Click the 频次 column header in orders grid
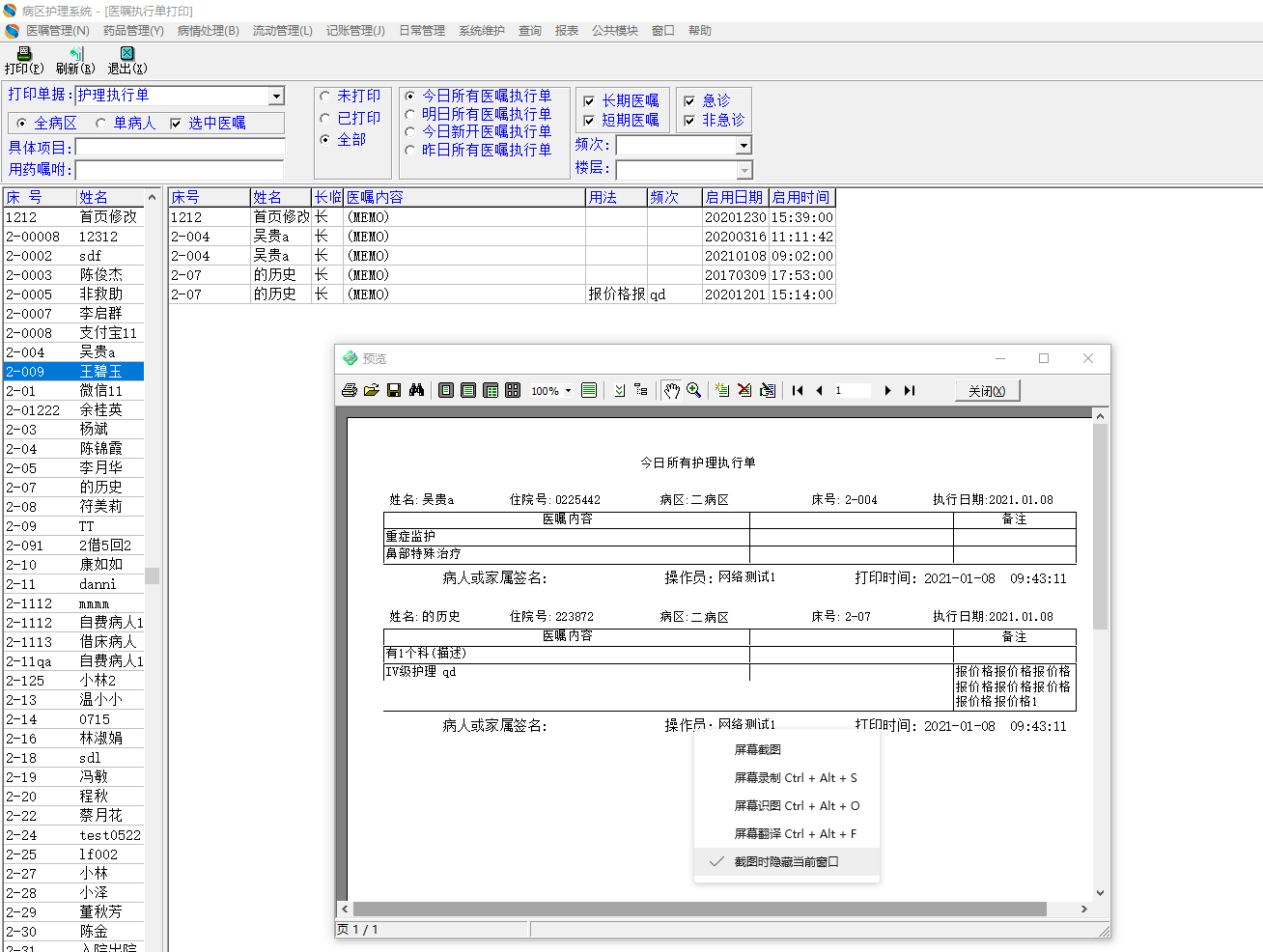Viewport: 1263px width, 952px height. [x=675, y=197]
